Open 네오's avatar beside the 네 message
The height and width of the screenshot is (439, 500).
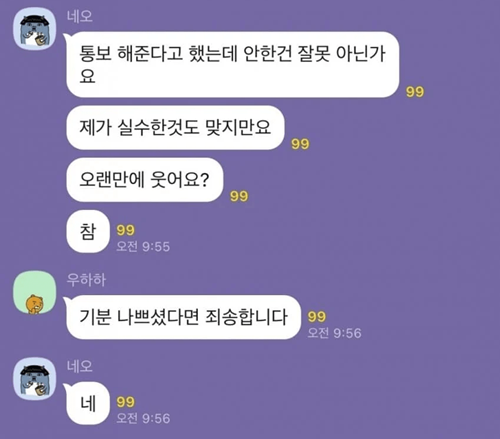tap(34, 379)
